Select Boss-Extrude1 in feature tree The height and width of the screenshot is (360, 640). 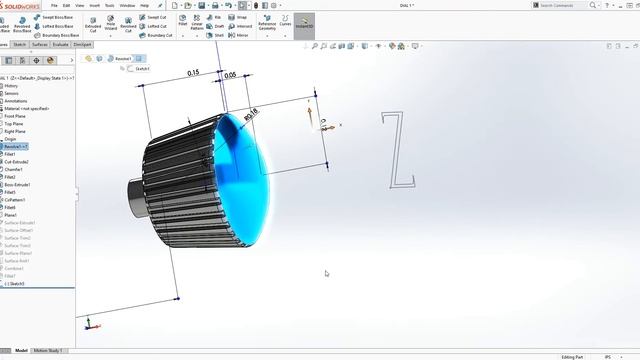point(16,184)
